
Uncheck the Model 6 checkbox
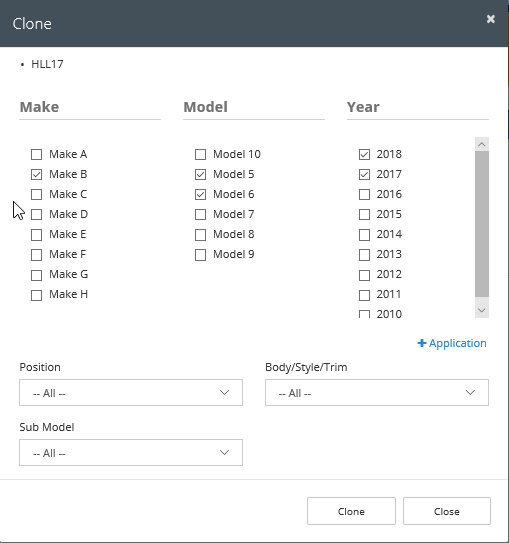point(200,195)
